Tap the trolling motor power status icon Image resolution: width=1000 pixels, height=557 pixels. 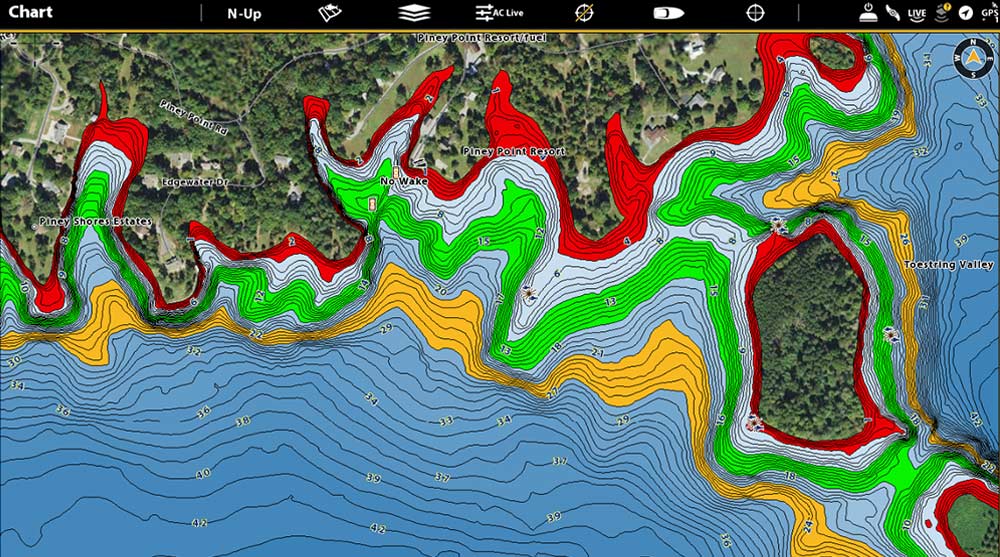coord(868,13)
